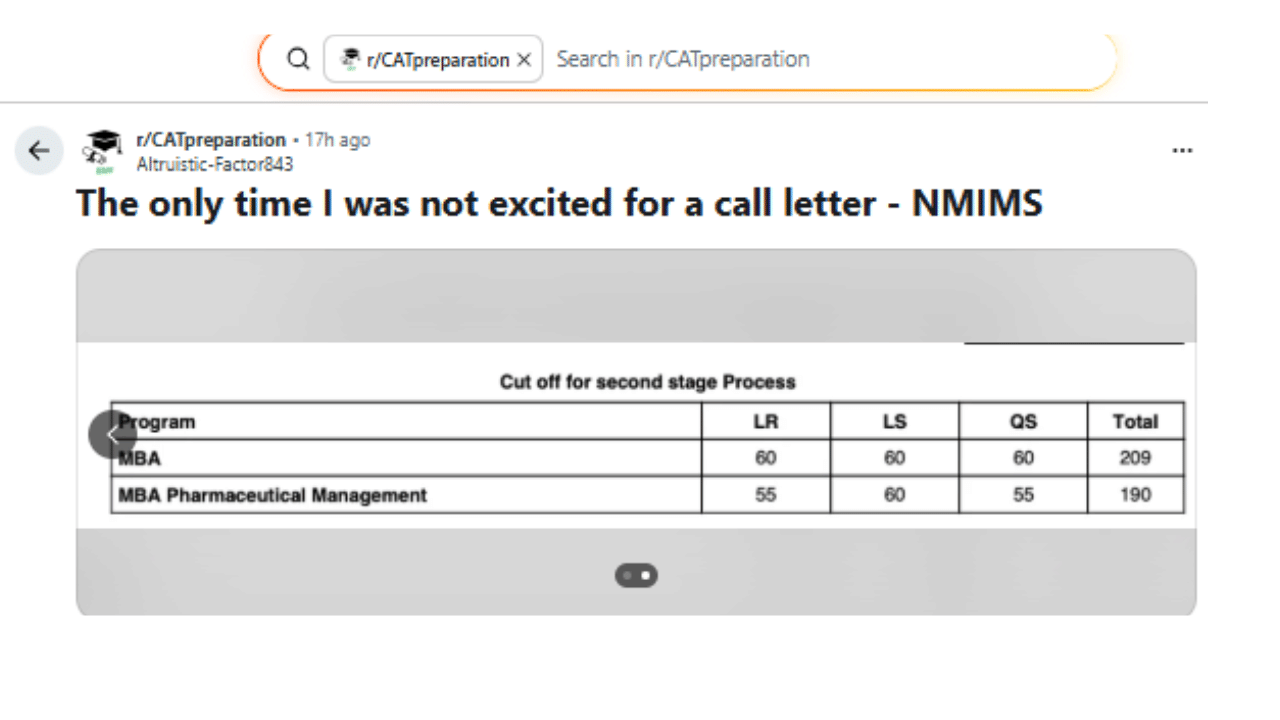Open Altruistic-Factor843's profile
This screenshot has width=1280, height=720.
click(214, 165)
